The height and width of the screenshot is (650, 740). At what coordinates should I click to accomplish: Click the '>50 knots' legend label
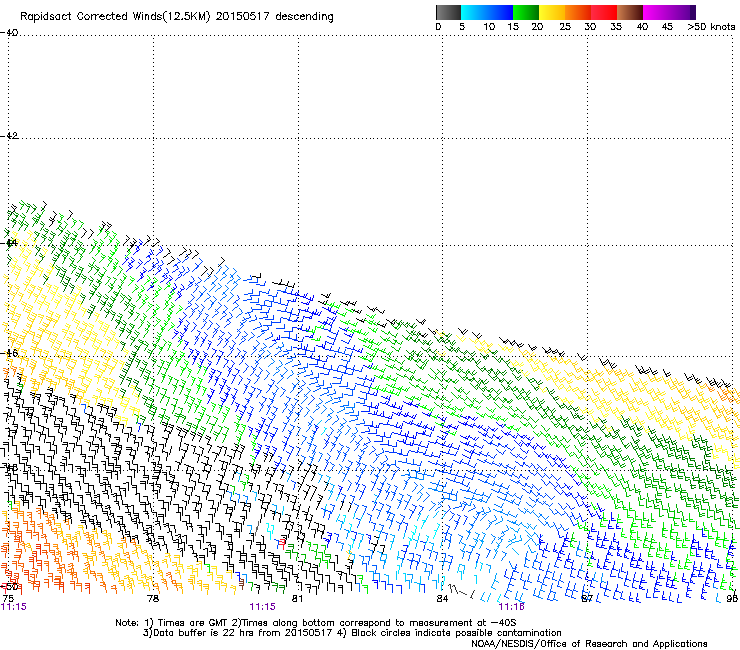click(711, 27)
